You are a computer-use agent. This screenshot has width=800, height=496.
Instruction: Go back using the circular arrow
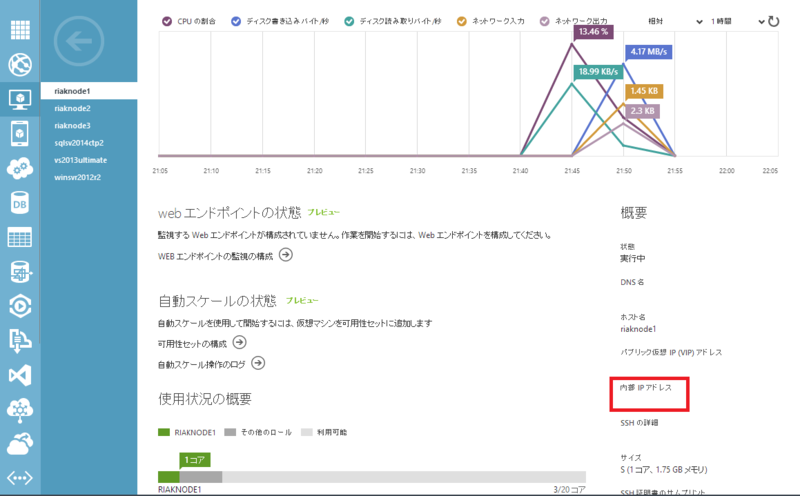[79, 41]
